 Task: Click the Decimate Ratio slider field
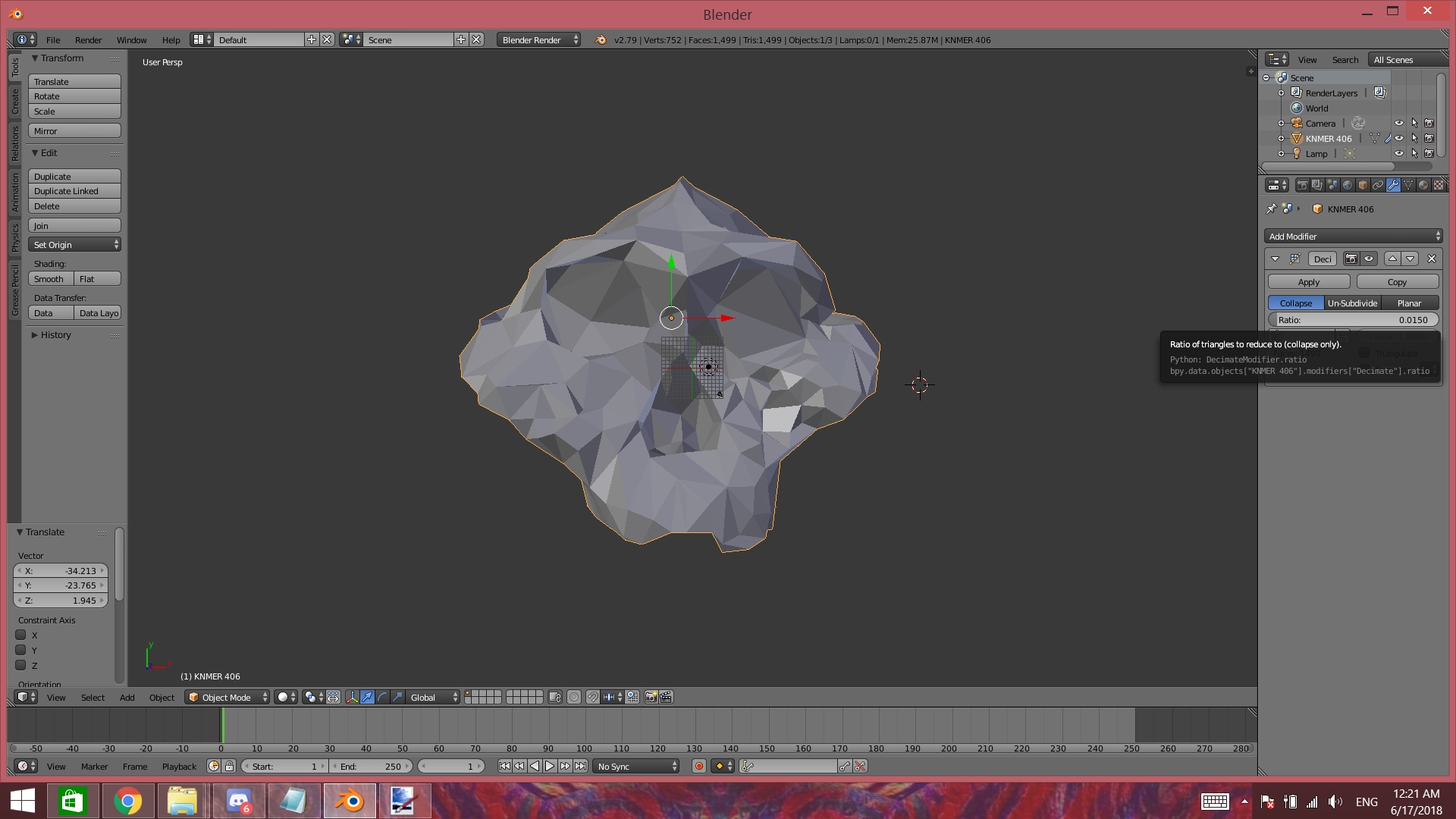1353,319
